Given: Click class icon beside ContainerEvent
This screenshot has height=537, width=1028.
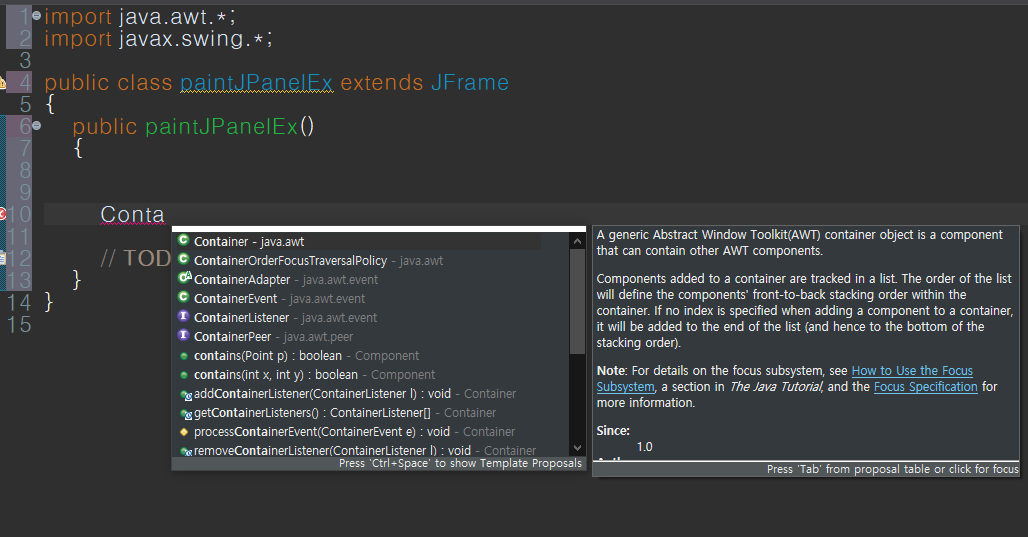Looking at the screenshot, I should [x=184, y=297].
